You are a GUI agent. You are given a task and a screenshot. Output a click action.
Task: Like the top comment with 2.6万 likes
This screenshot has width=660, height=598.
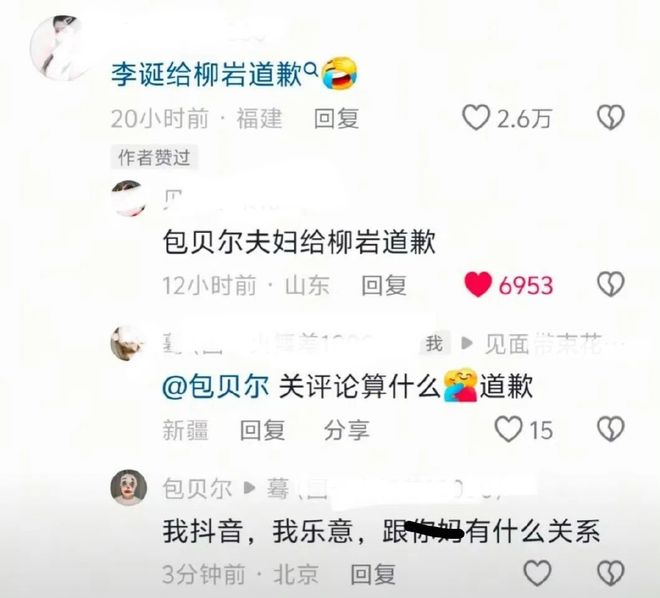pyautogui.click(x=476, y=117)
